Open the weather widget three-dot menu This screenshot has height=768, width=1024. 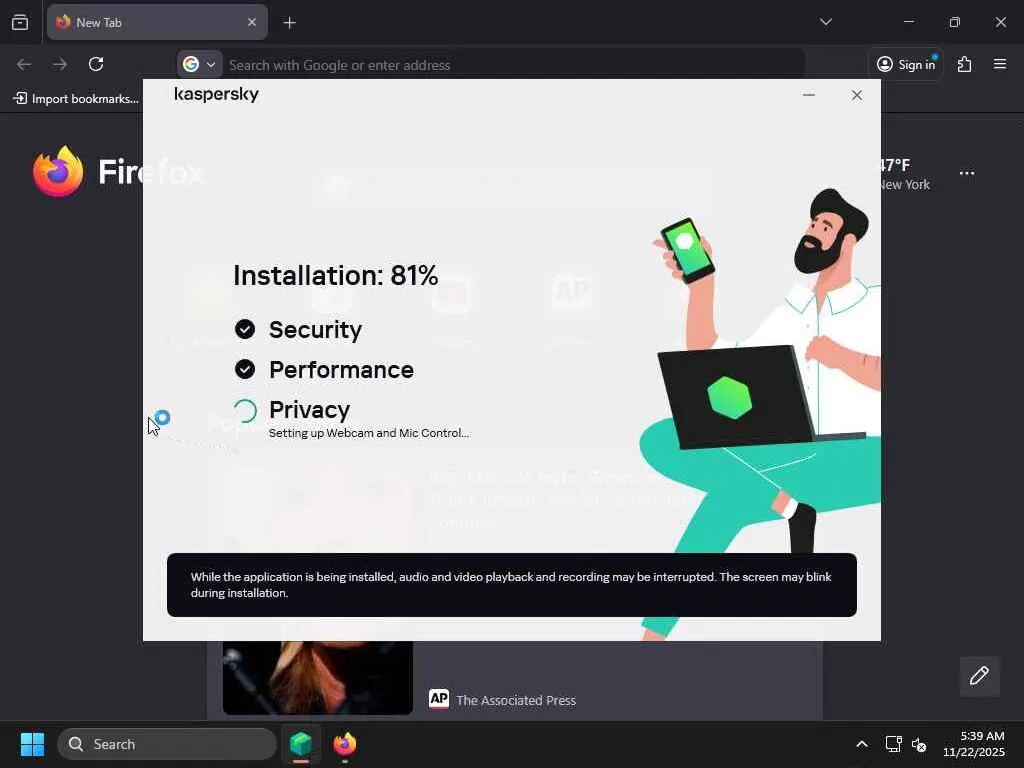coord(967,173)
